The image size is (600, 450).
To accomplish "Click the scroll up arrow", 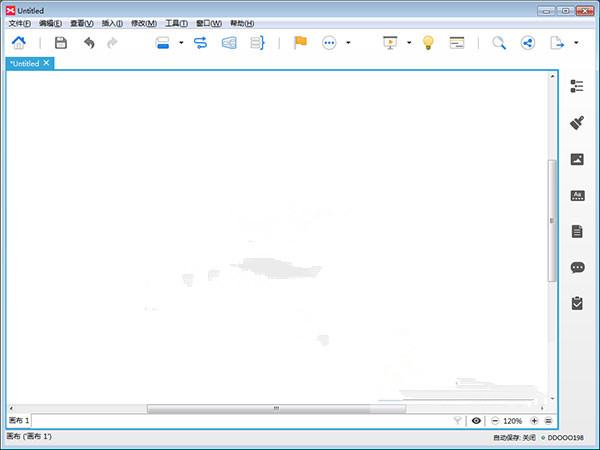I will 552,76.
